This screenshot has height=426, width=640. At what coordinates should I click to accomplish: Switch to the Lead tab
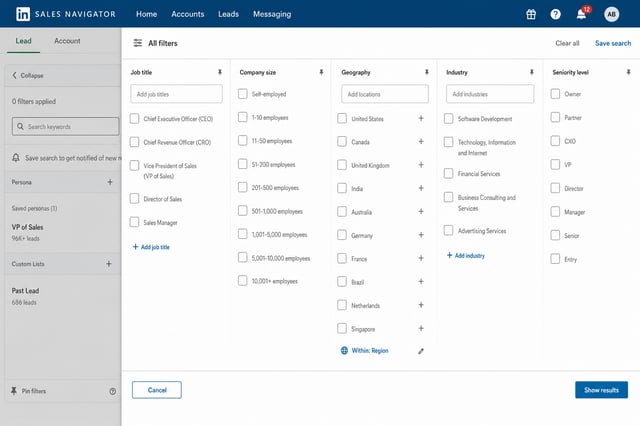click(x=23, y=41)
